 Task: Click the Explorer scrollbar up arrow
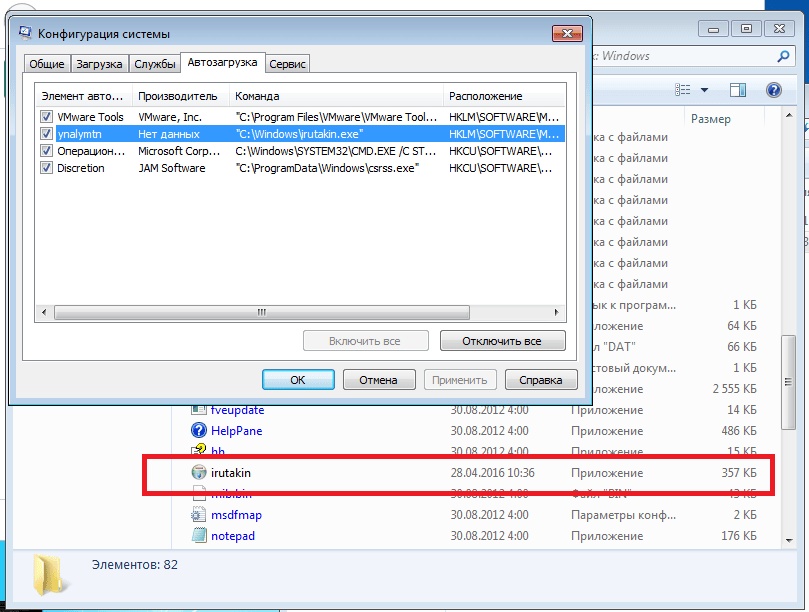click(789, 115)
